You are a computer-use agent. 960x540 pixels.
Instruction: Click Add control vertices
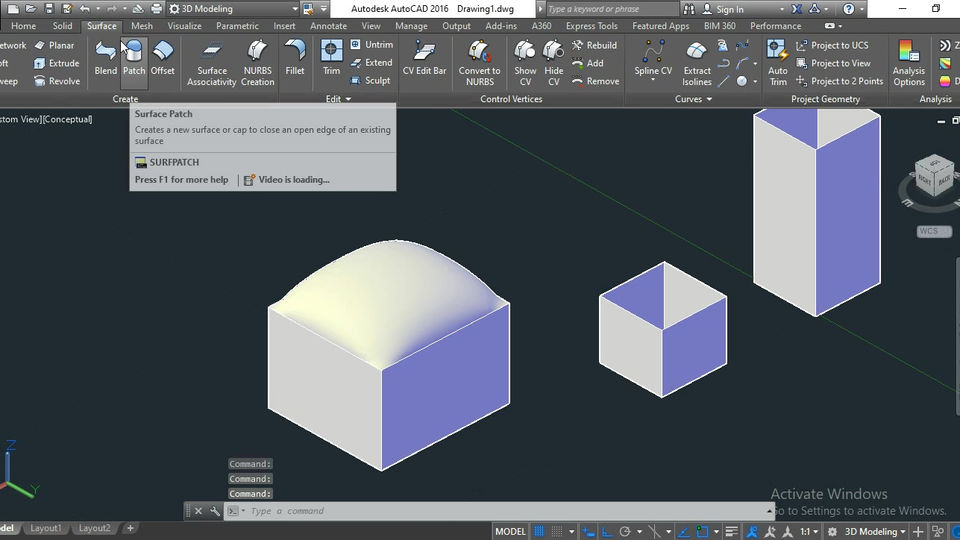(x=588, y=63)
